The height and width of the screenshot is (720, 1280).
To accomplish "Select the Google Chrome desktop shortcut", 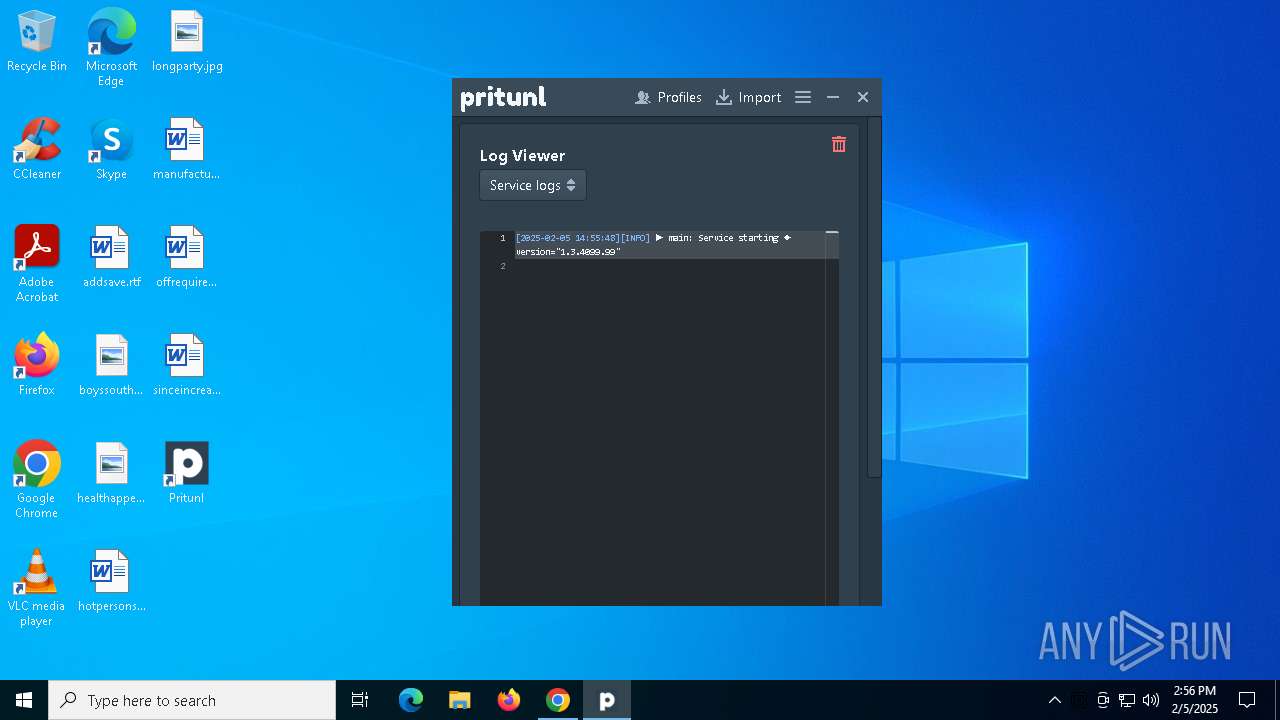I will tap(37, 480).
